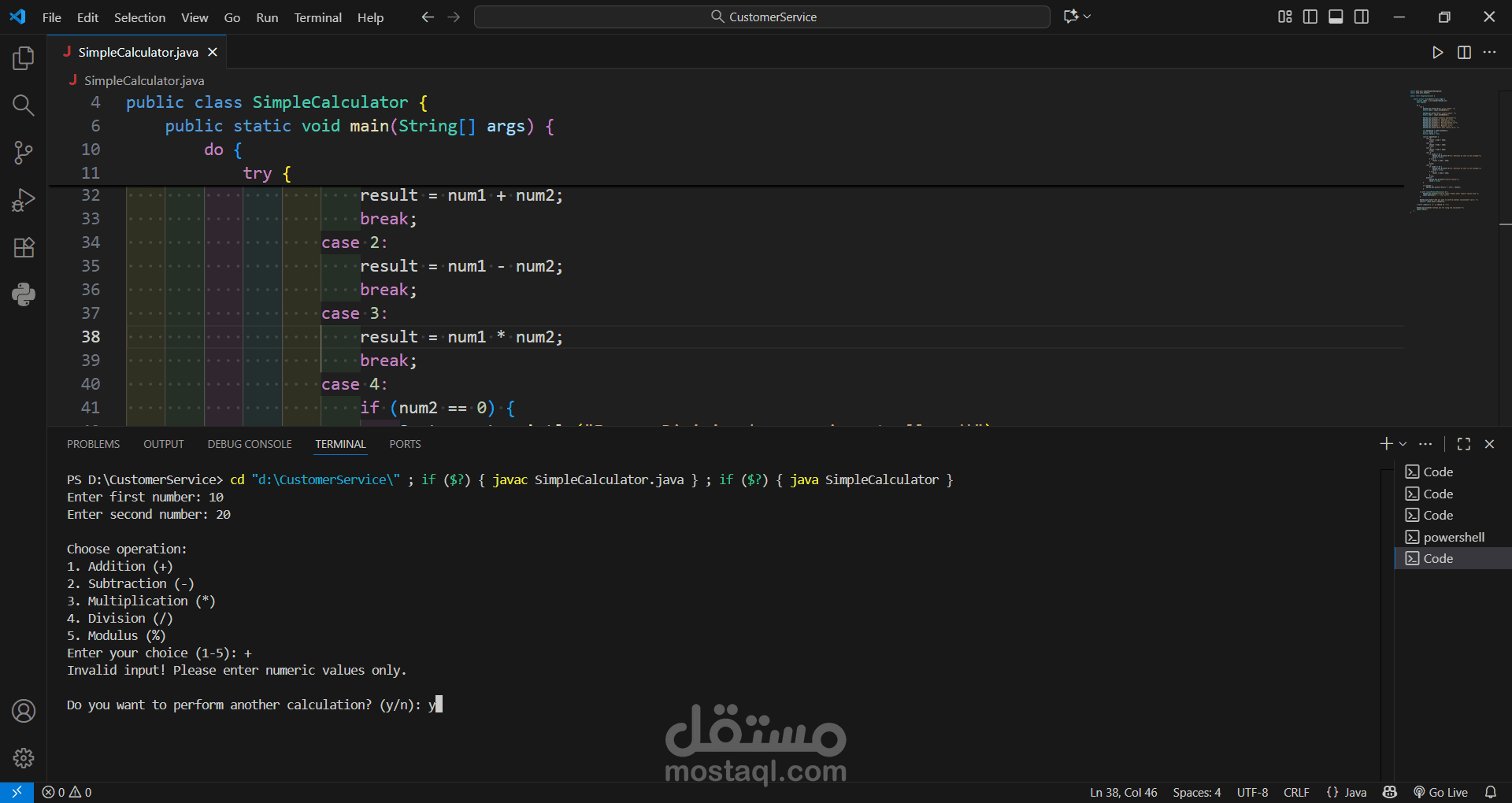Open the Extensions view
The width and height of the screenshot is (1512, 803).
click(24, 247)
